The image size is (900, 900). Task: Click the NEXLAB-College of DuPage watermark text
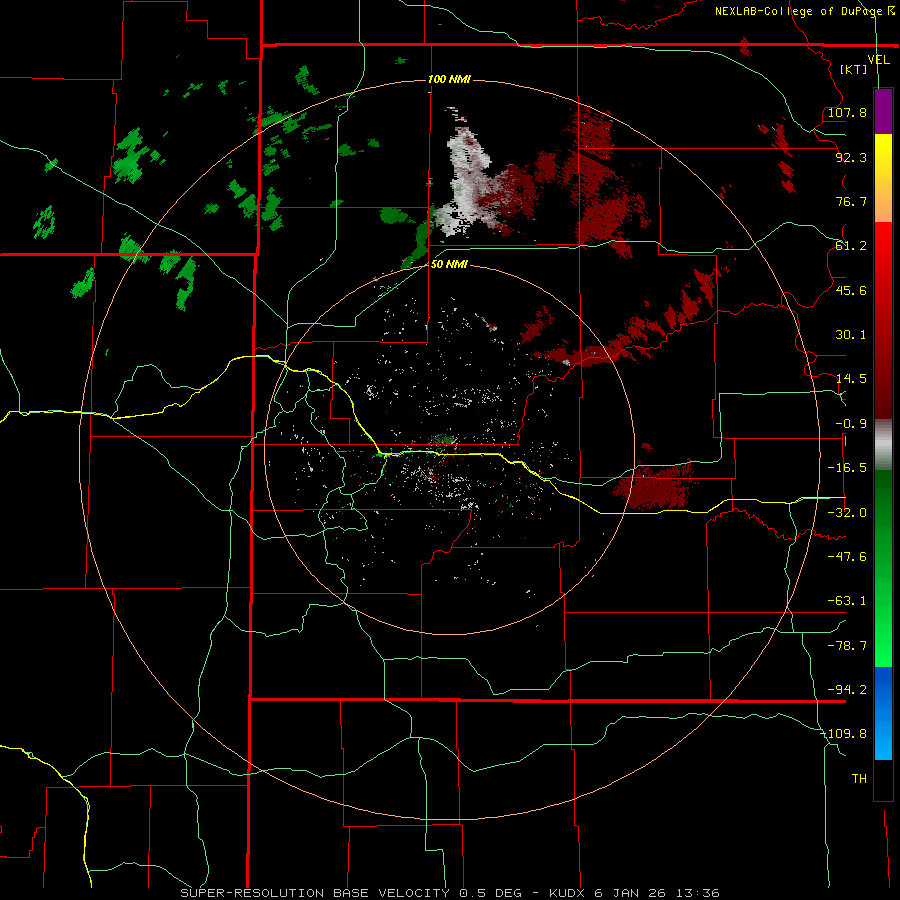click(x=805, y=11)
